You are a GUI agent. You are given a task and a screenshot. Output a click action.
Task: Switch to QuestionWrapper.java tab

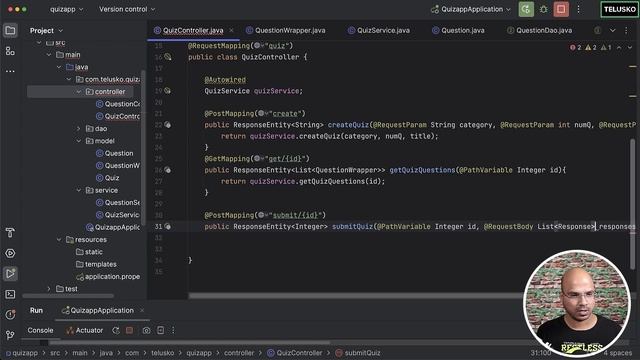coord(286,31)
